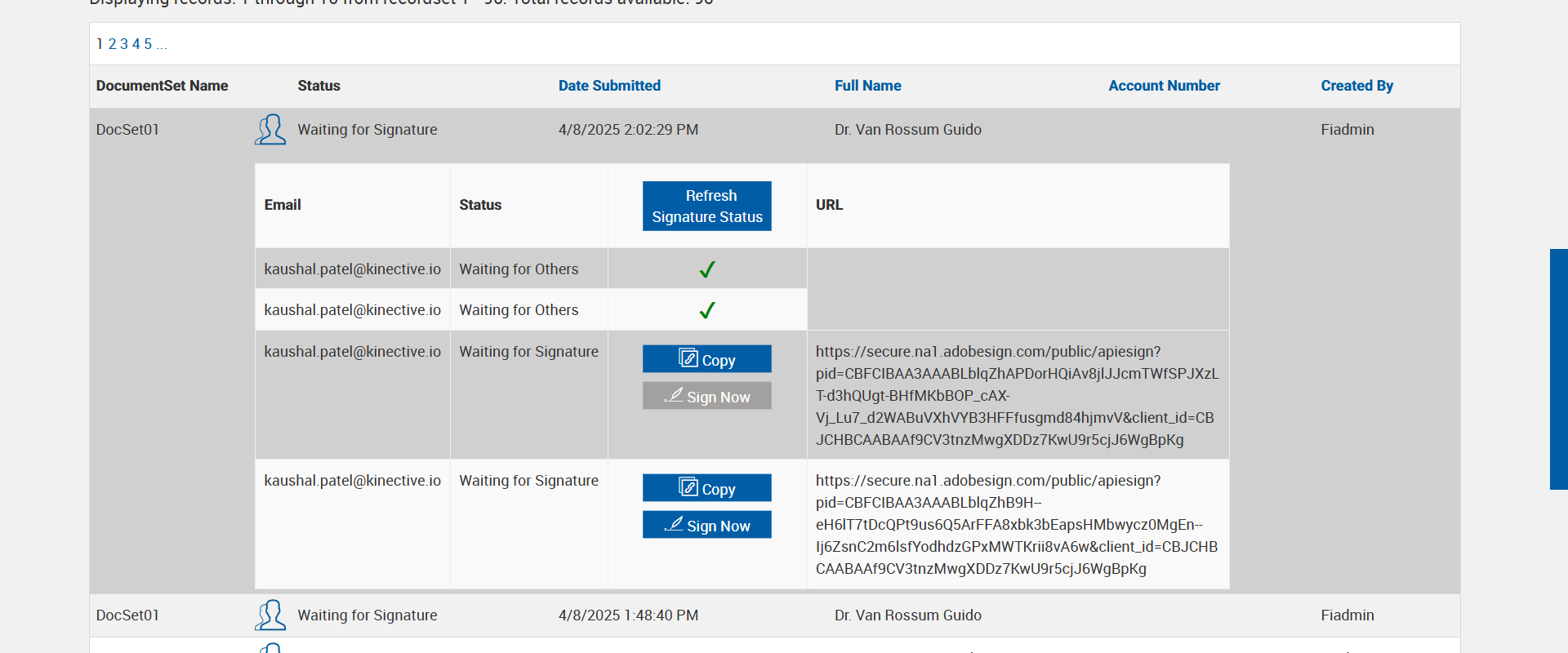Click the greyed-out Sign Now button
Image resolution: width=1568 pixels, height=653 pixels.
tap(706, 396)
